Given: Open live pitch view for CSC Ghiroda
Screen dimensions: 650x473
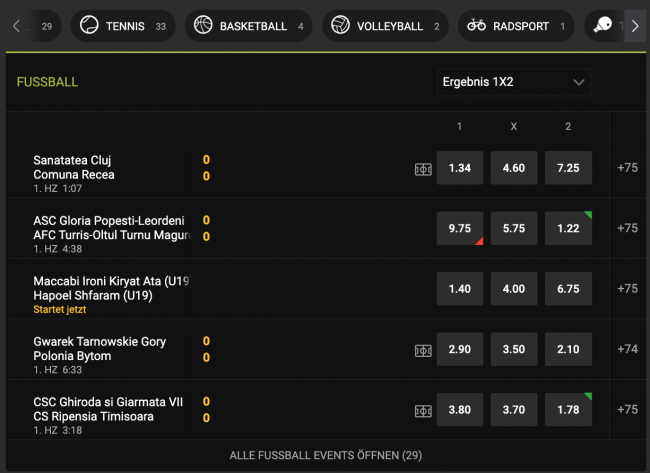Looking at the screenshot, I should [x=423, y=410].
